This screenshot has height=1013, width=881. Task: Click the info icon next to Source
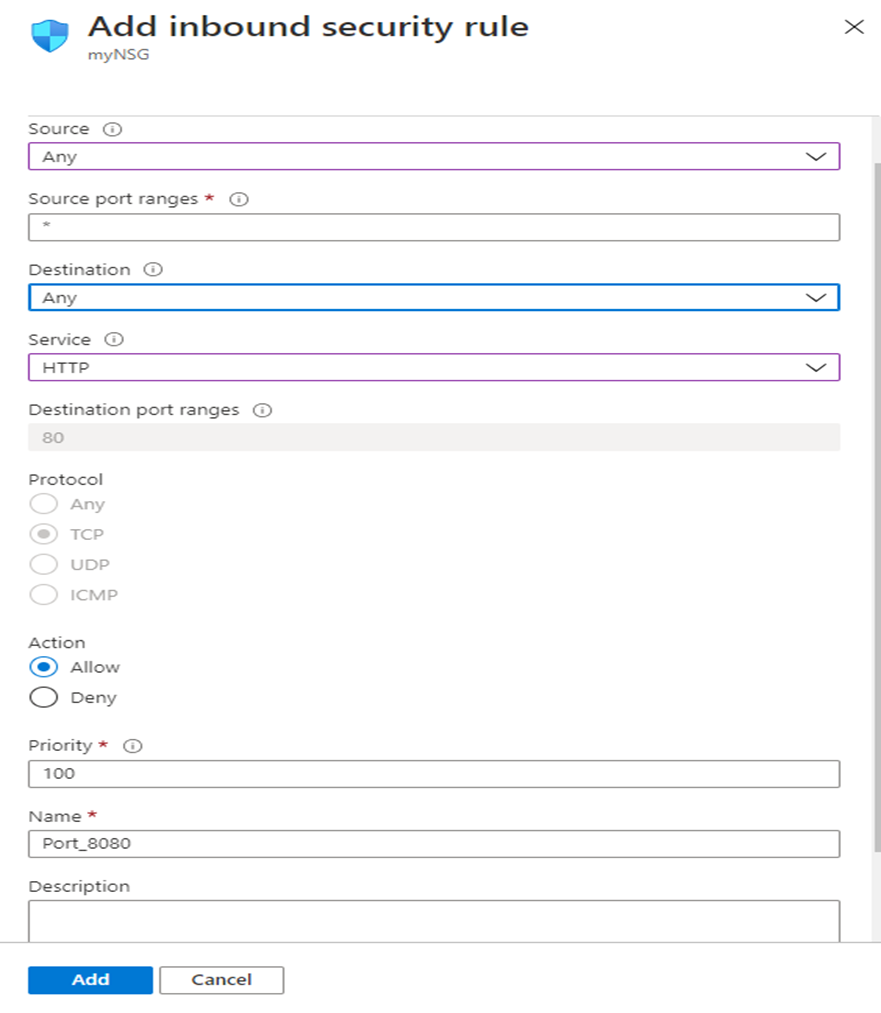coord(112,130)
